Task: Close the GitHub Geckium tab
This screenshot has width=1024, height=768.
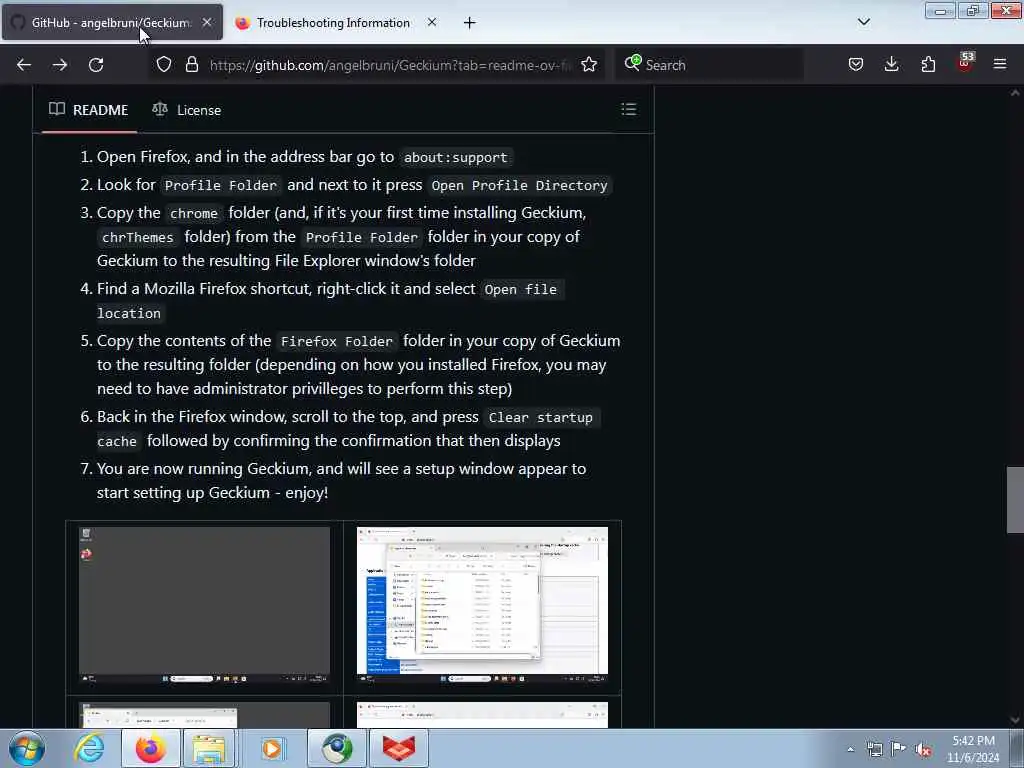Action: coord(207,22)
